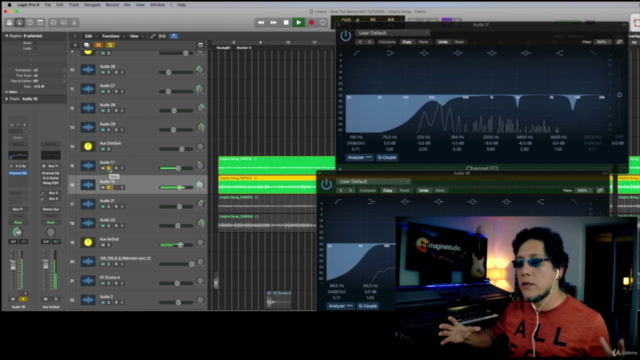Open the Window menu
640x360 pixels.
tap(157, 5)
